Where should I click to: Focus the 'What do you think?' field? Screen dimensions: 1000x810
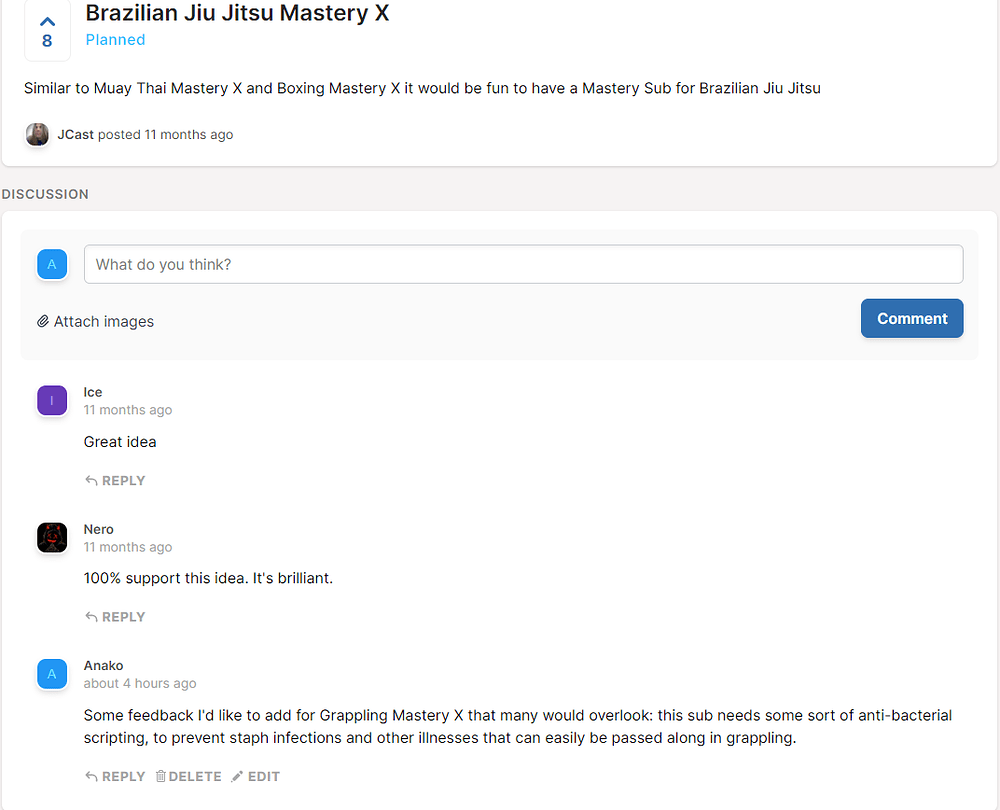pyautogui.click(x=524, y=264)
